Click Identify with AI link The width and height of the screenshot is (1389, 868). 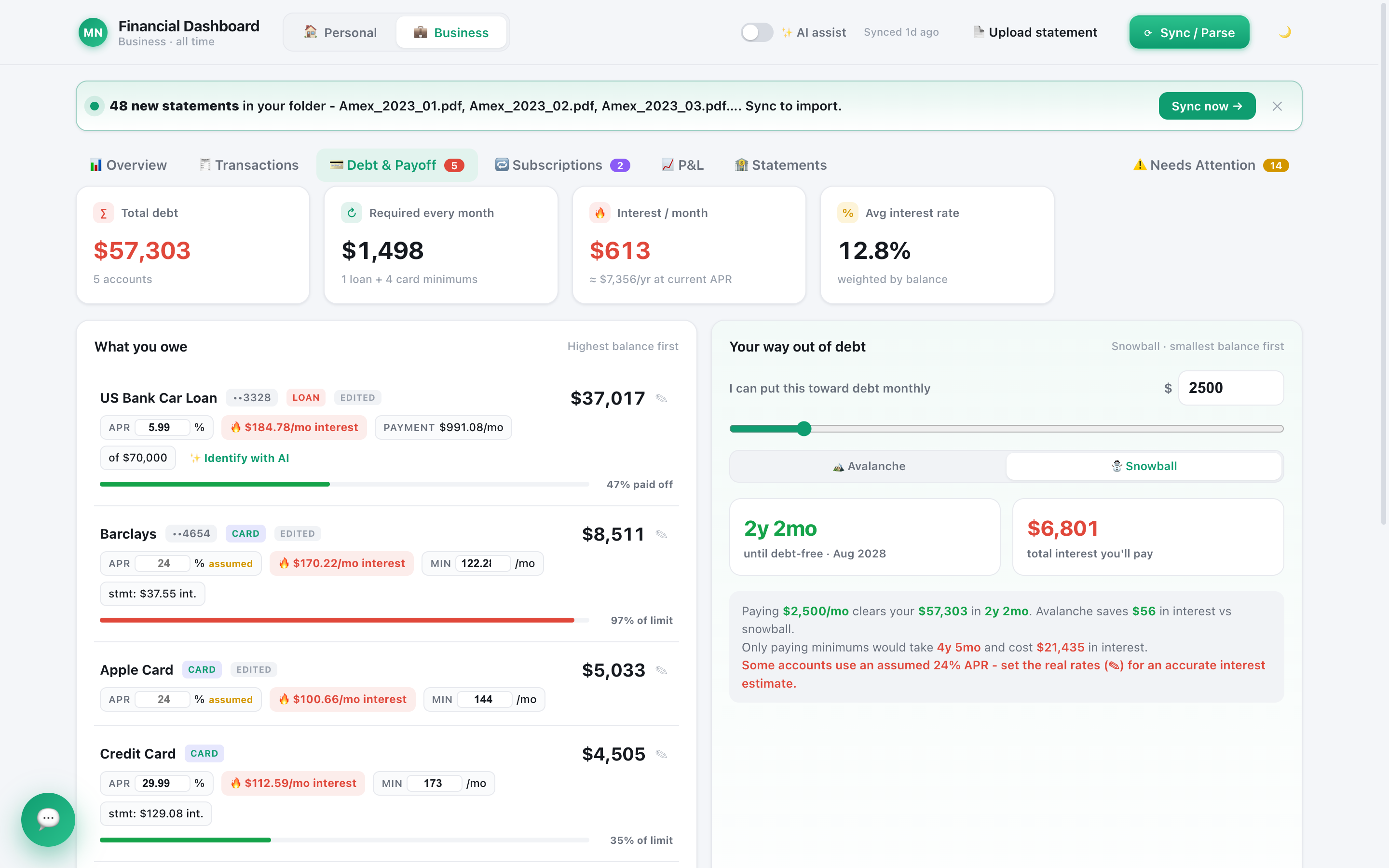(239, 458)
